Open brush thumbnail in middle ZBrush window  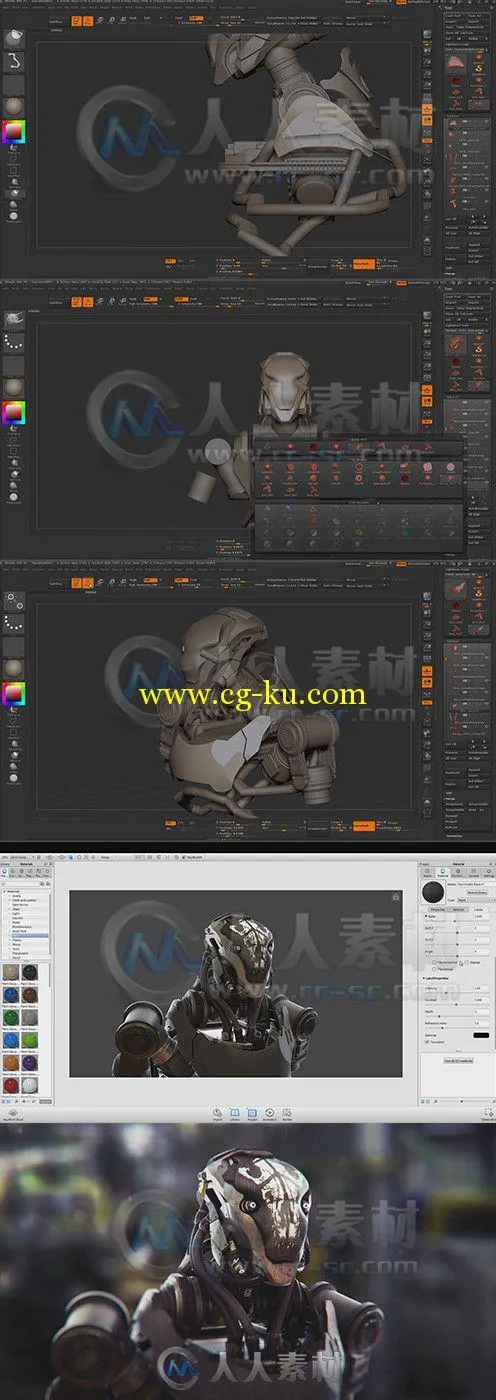coord(15,319)
